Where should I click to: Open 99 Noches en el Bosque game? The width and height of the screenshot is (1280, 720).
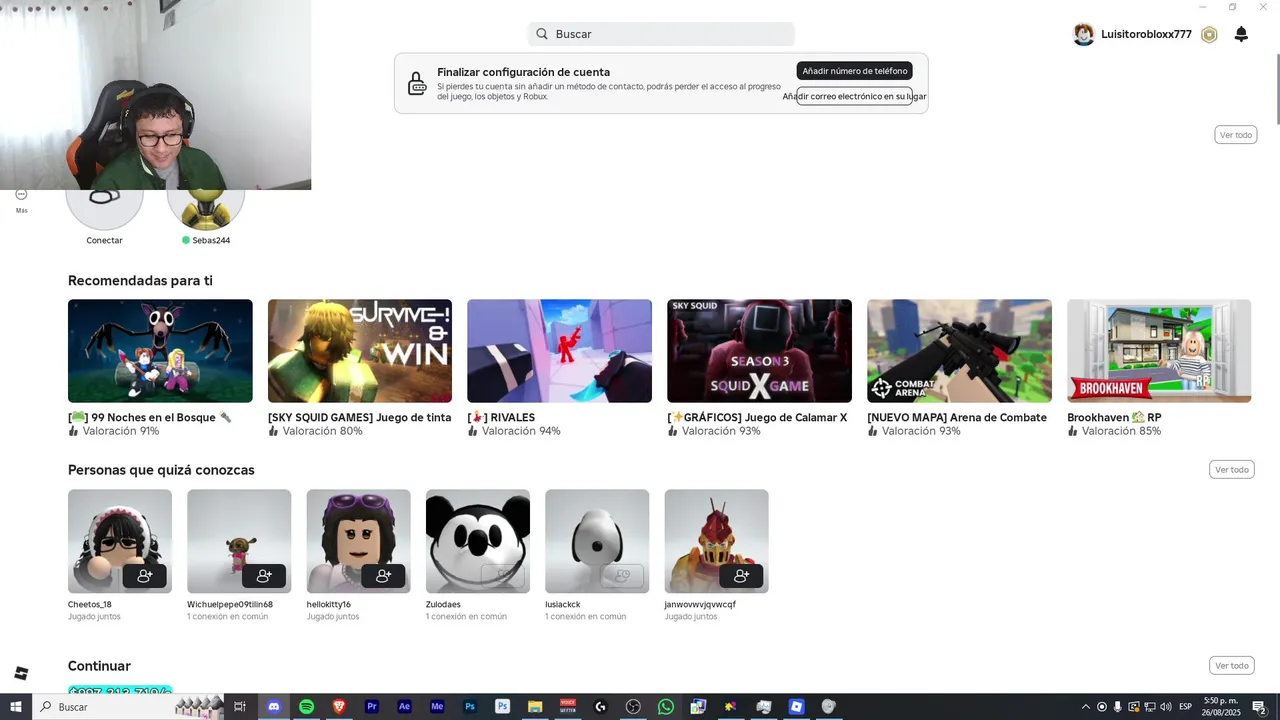[160, 351]
